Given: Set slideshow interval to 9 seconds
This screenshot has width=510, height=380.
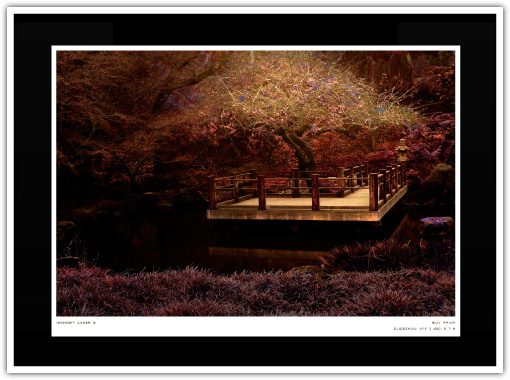Looking at the screenshot, I should click(454, 329).
